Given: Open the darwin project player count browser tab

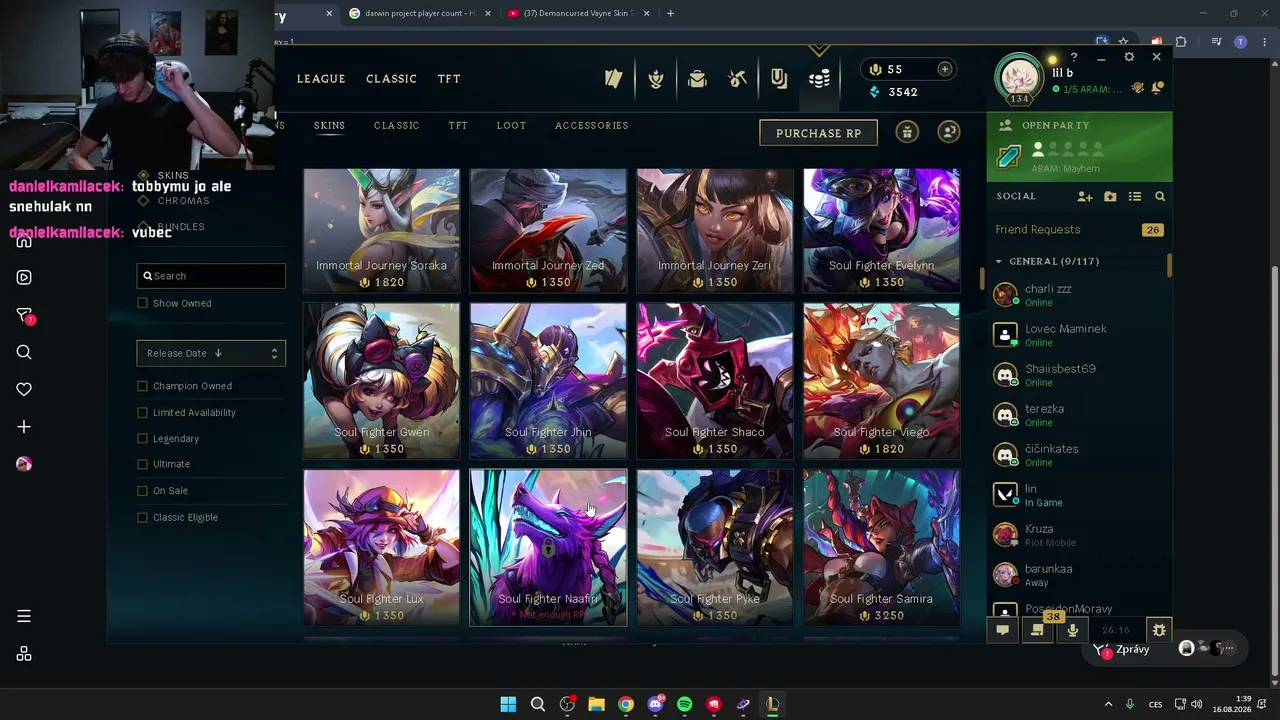Looking at the screenshot, I should [x=419, y=13].
